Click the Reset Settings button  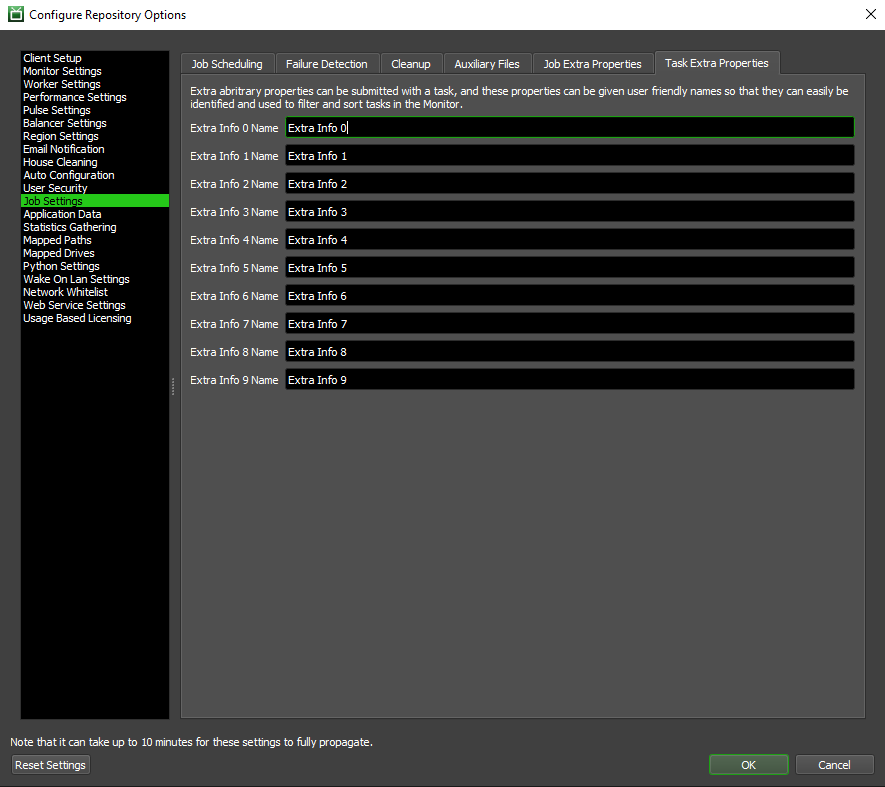(x=50, y=765)
